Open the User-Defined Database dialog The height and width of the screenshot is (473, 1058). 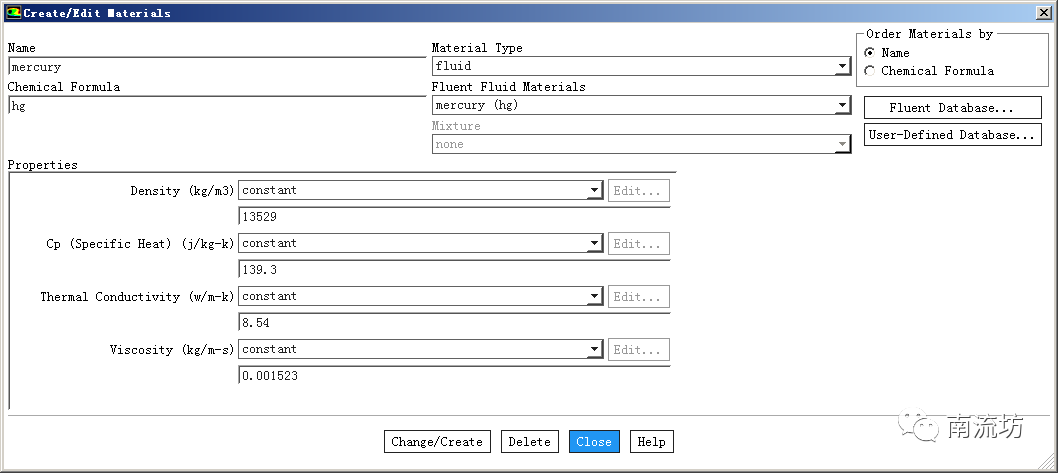952,135
